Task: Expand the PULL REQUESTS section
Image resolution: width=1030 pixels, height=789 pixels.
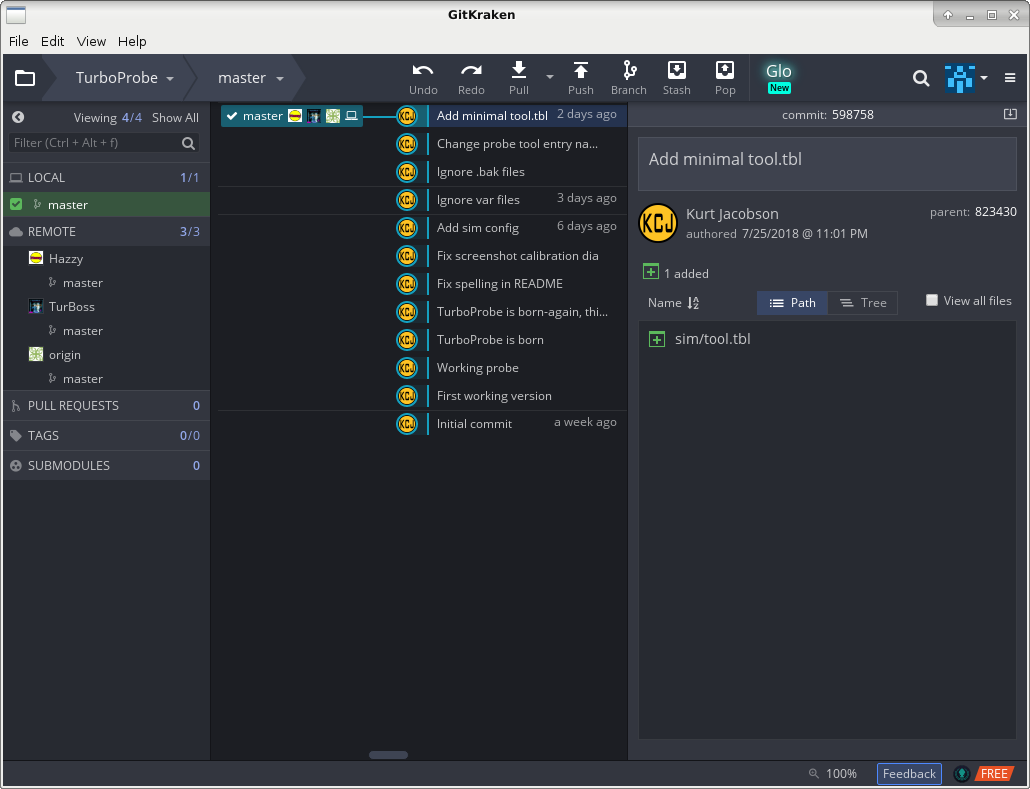Action: click(106, 406)
